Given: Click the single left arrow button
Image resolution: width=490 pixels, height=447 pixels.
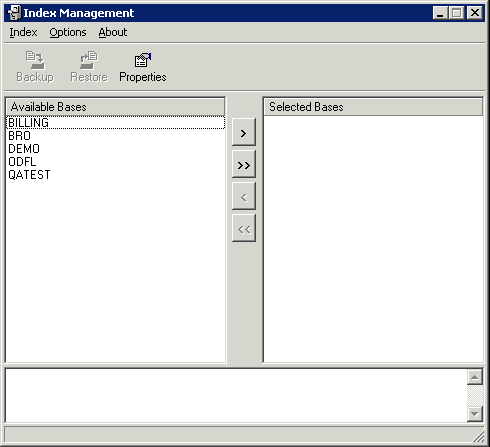Looking at the screenshot, I should point(244,196).
